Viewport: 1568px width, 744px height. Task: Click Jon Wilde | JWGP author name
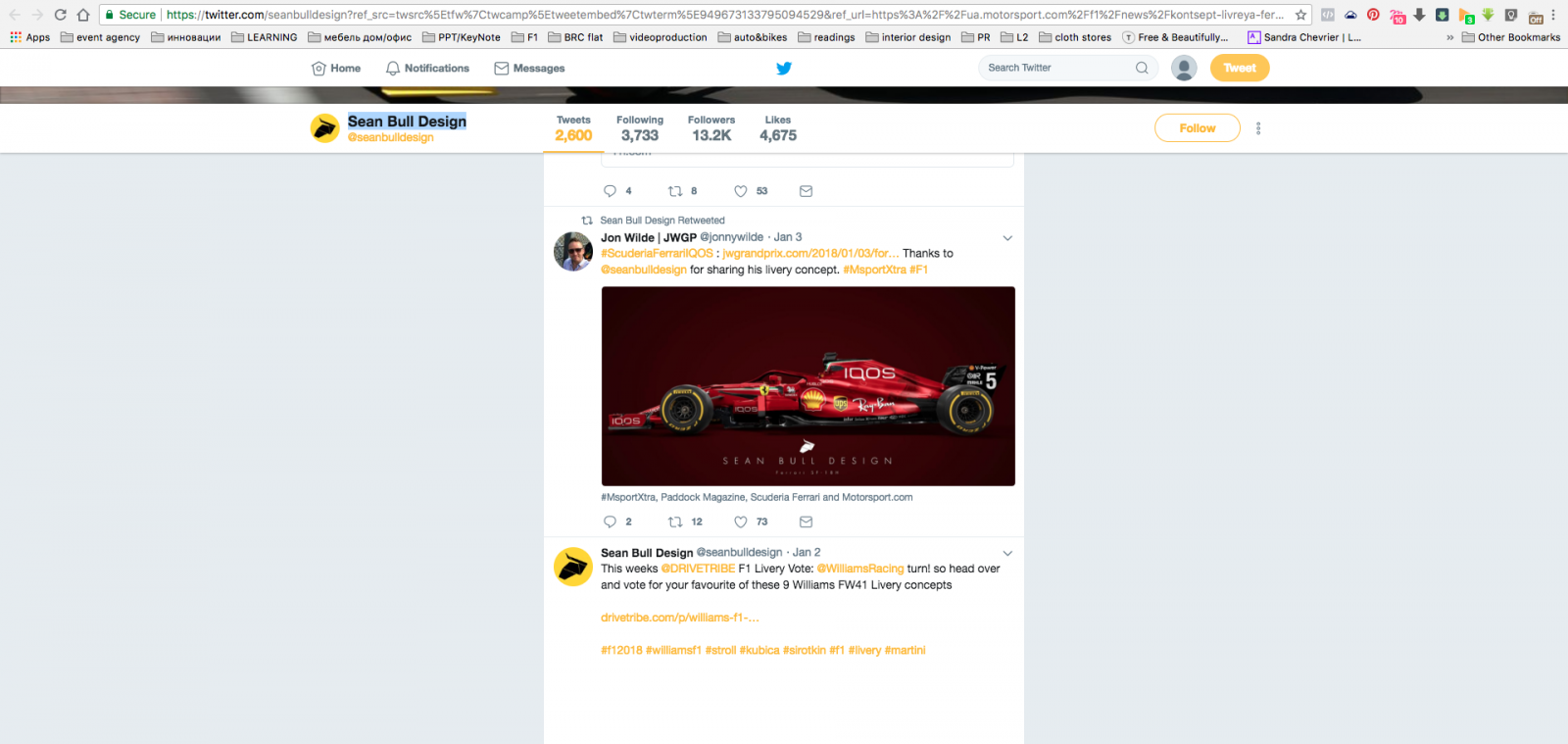pos(649,237)
